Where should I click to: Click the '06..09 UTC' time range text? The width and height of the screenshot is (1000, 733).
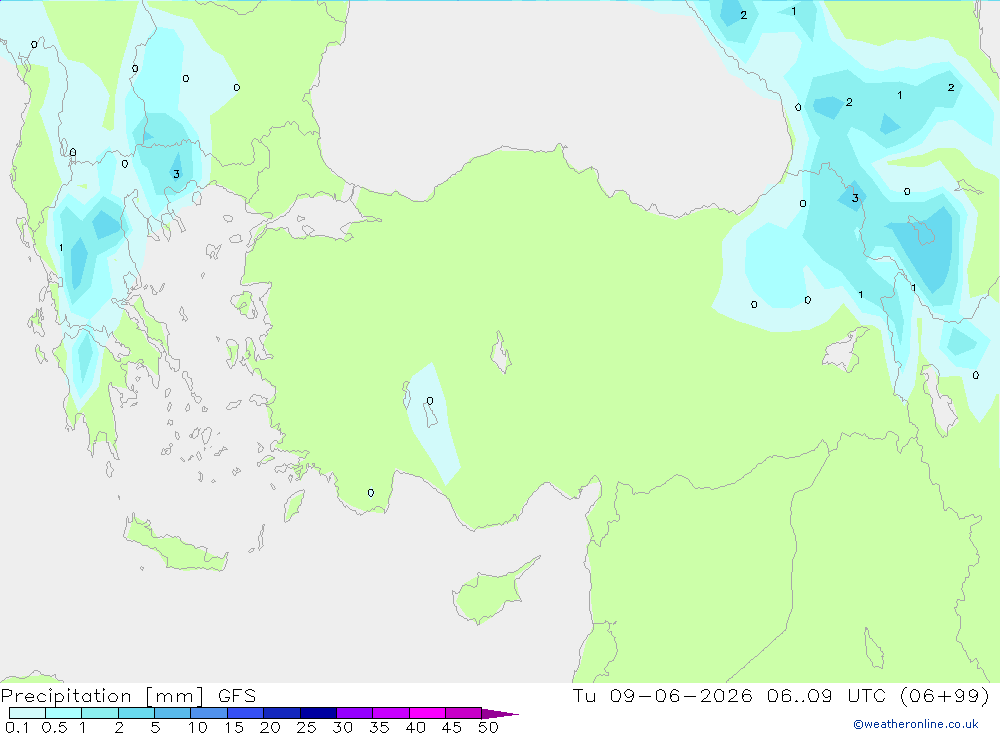(827, 695)
